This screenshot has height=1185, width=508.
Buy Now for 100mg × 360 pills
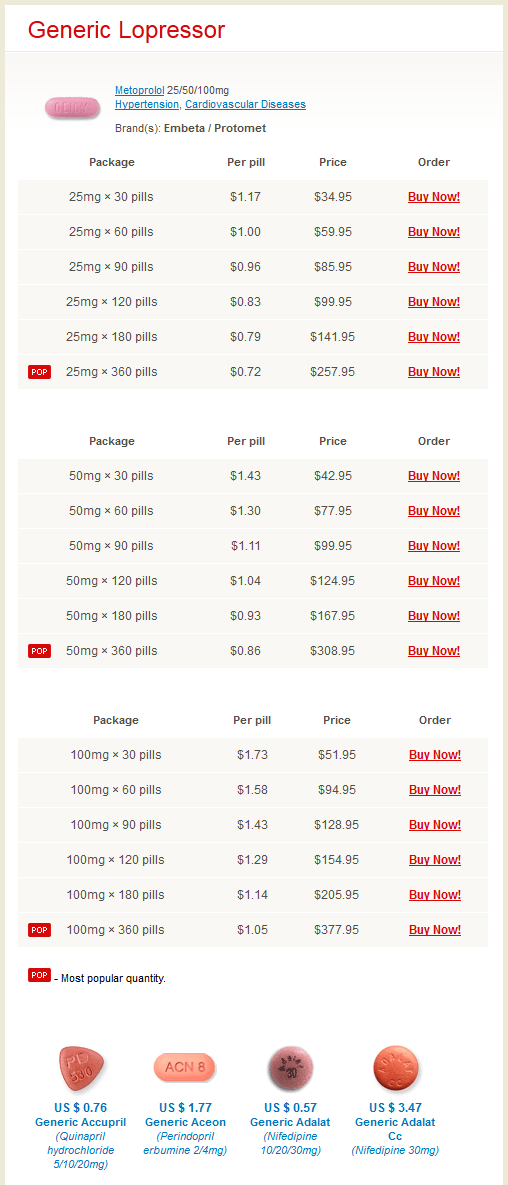(x=435, y=930)
